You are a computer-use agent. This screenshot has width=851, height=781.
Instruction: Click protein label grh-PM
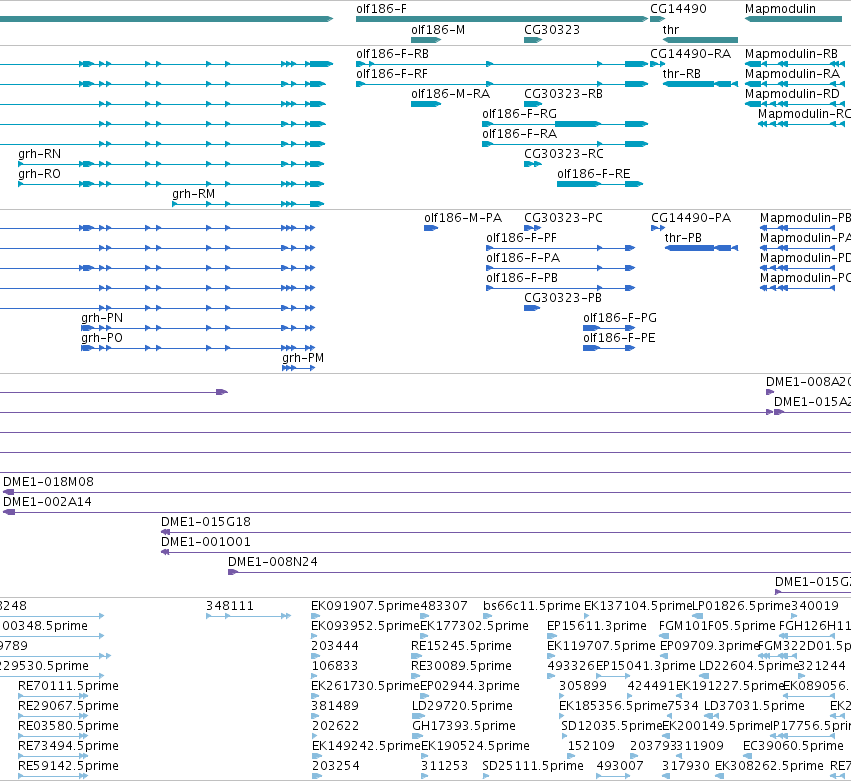[303, 359]
